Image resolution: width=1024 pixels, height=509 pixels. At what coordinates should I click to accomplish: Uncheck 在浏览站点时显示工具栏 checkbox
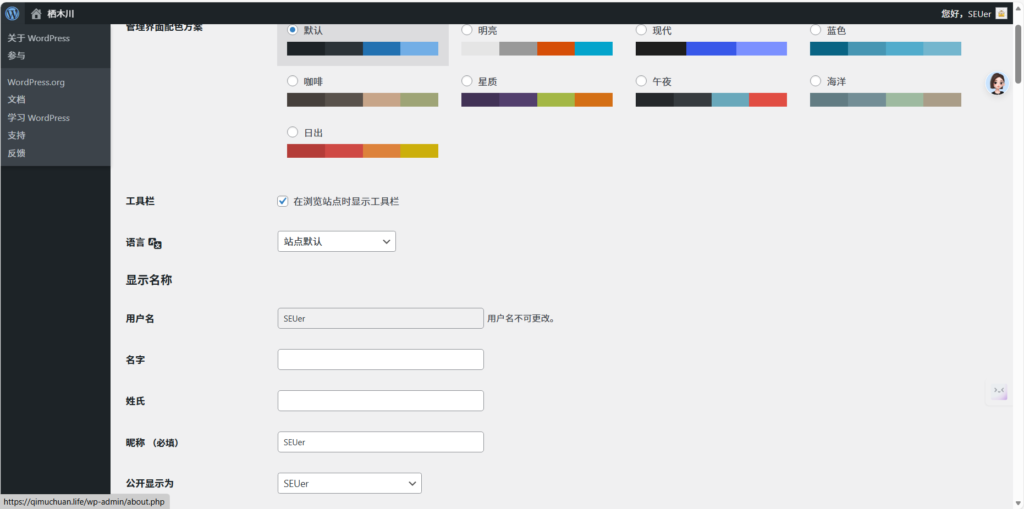pos(283,201)
